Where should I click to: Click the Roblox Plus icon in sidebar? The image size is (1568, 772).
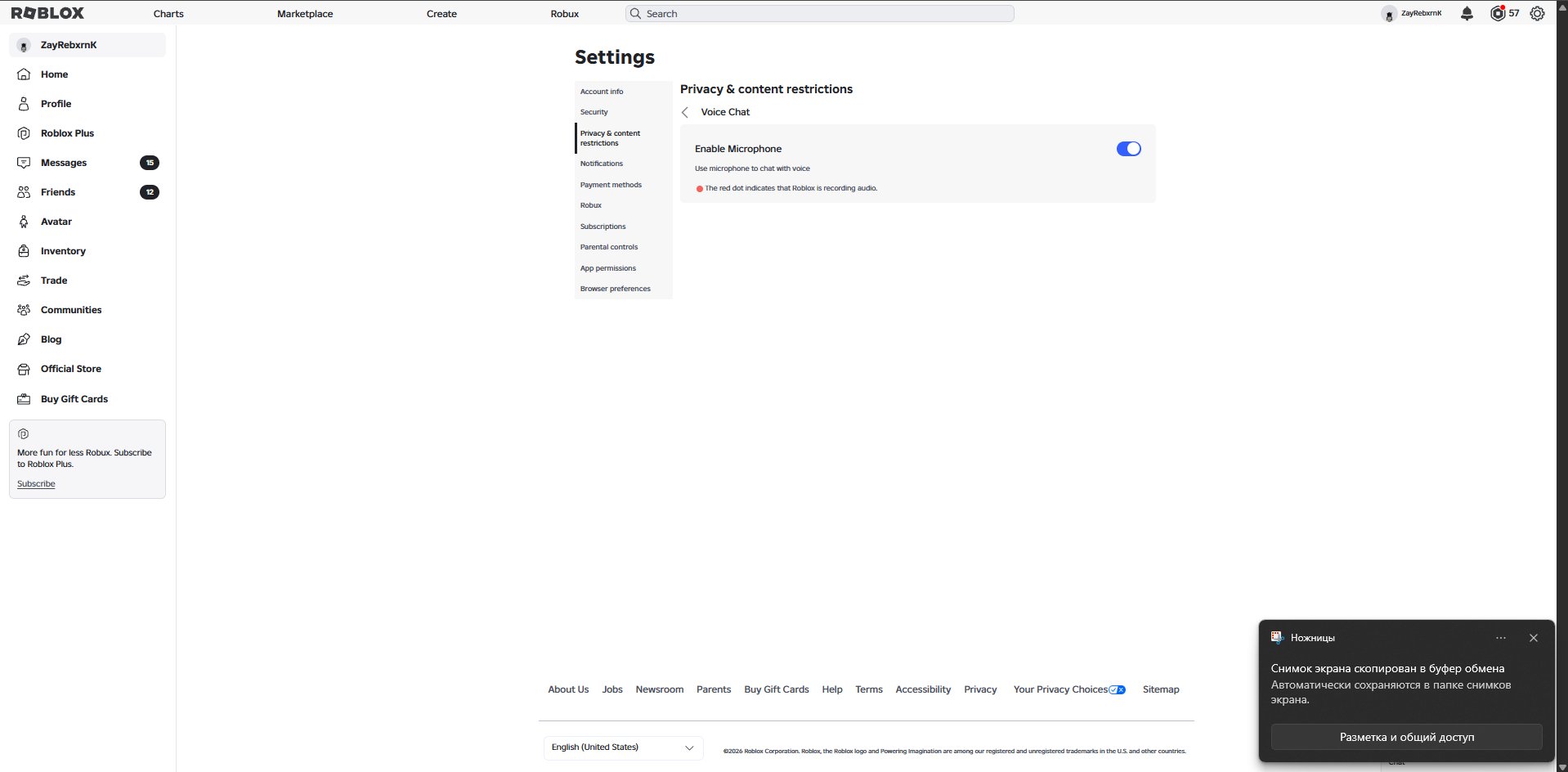(x=24, y=133)
